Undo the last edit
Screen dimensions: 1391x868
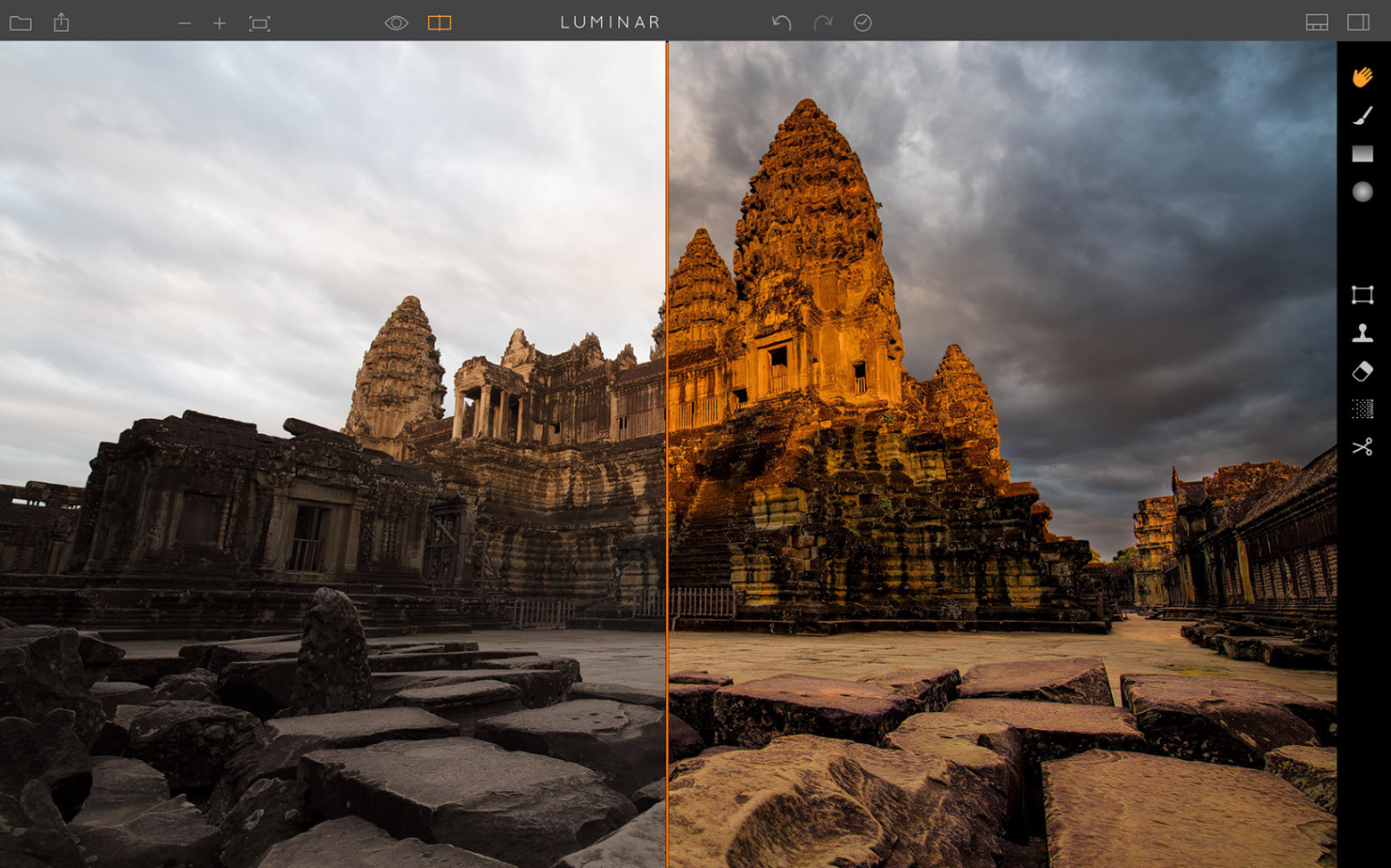[783, 22]
